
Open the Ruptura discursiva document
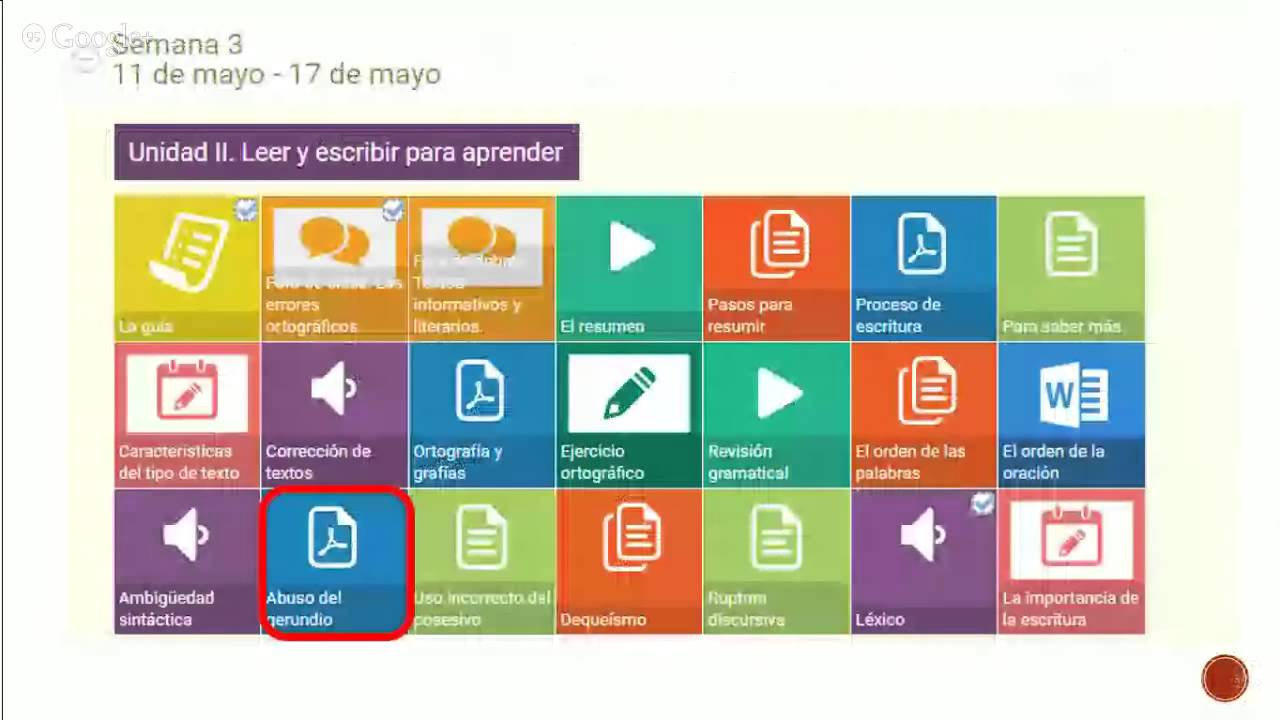coord(776,562)
